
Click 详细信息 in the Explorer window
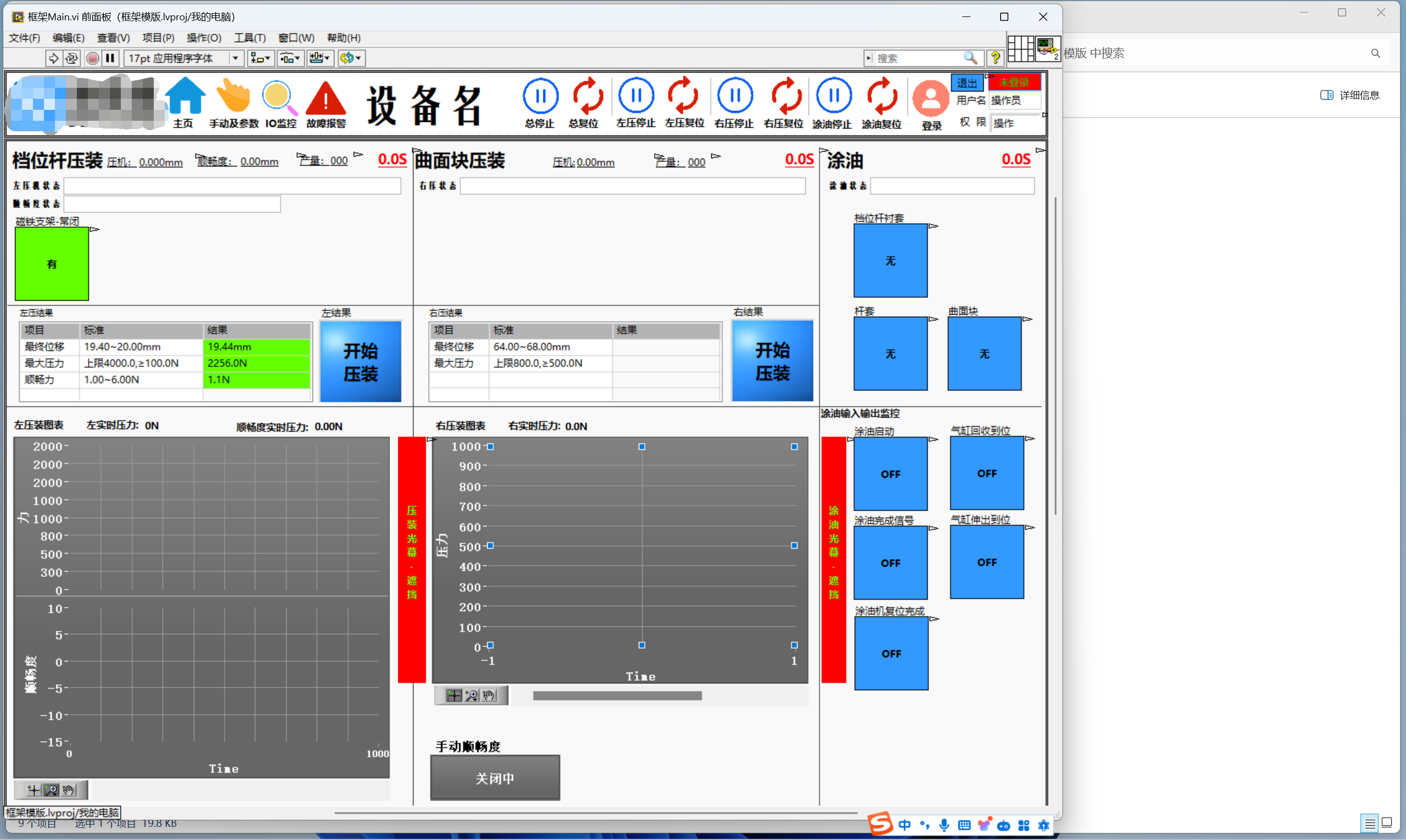click(1350, 95)
